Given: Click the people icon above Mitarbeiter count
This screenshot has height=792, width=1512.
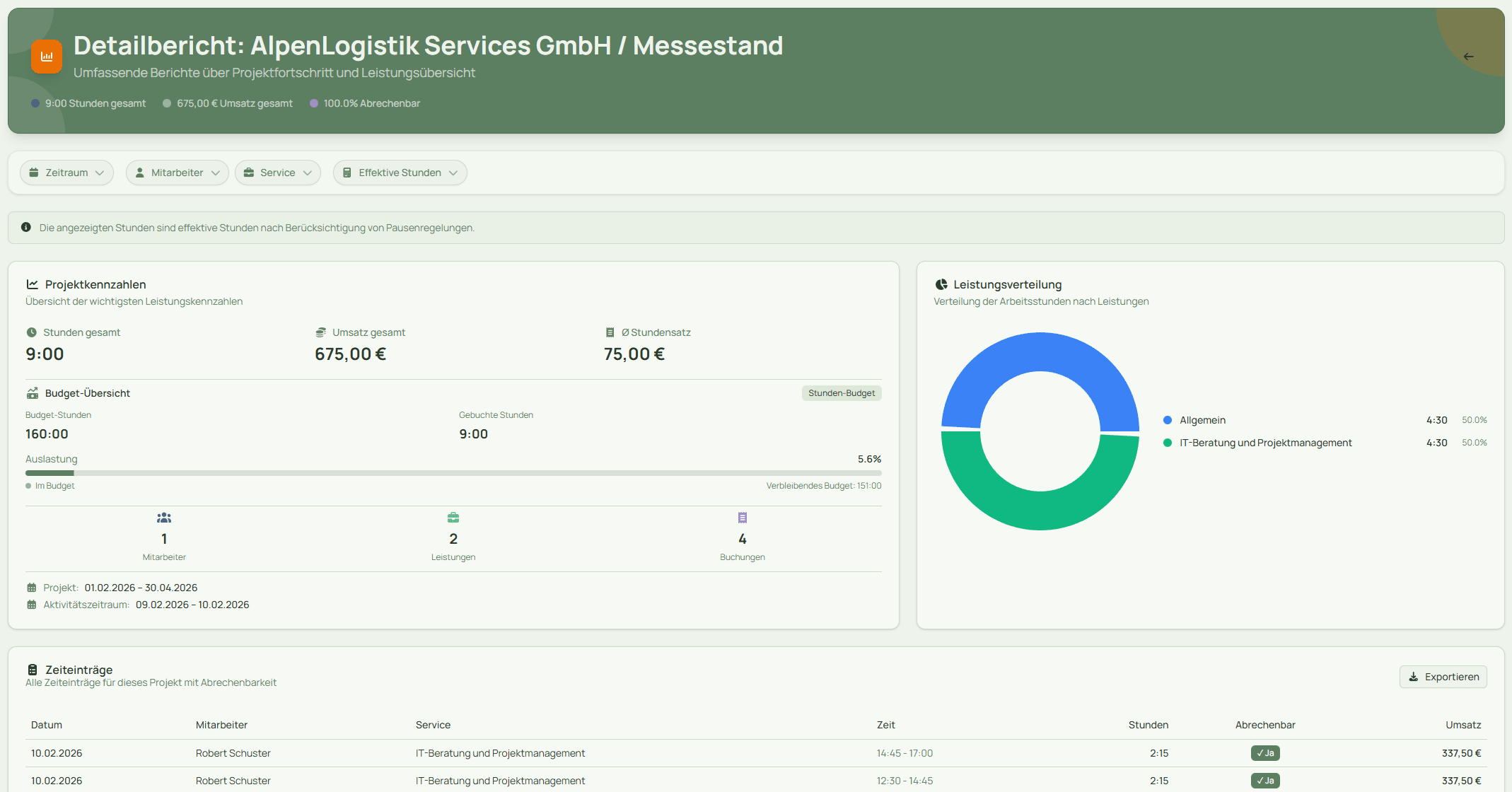Looking at the screenshot, I should (164, 518).
